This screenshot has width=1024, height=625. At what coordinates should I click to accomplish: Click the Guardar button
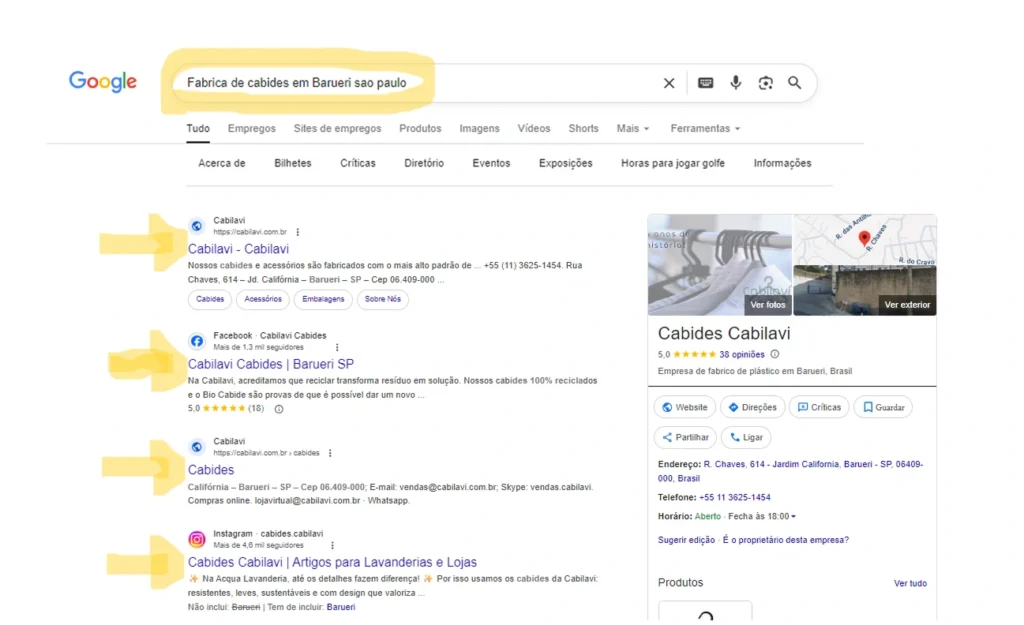882,407
